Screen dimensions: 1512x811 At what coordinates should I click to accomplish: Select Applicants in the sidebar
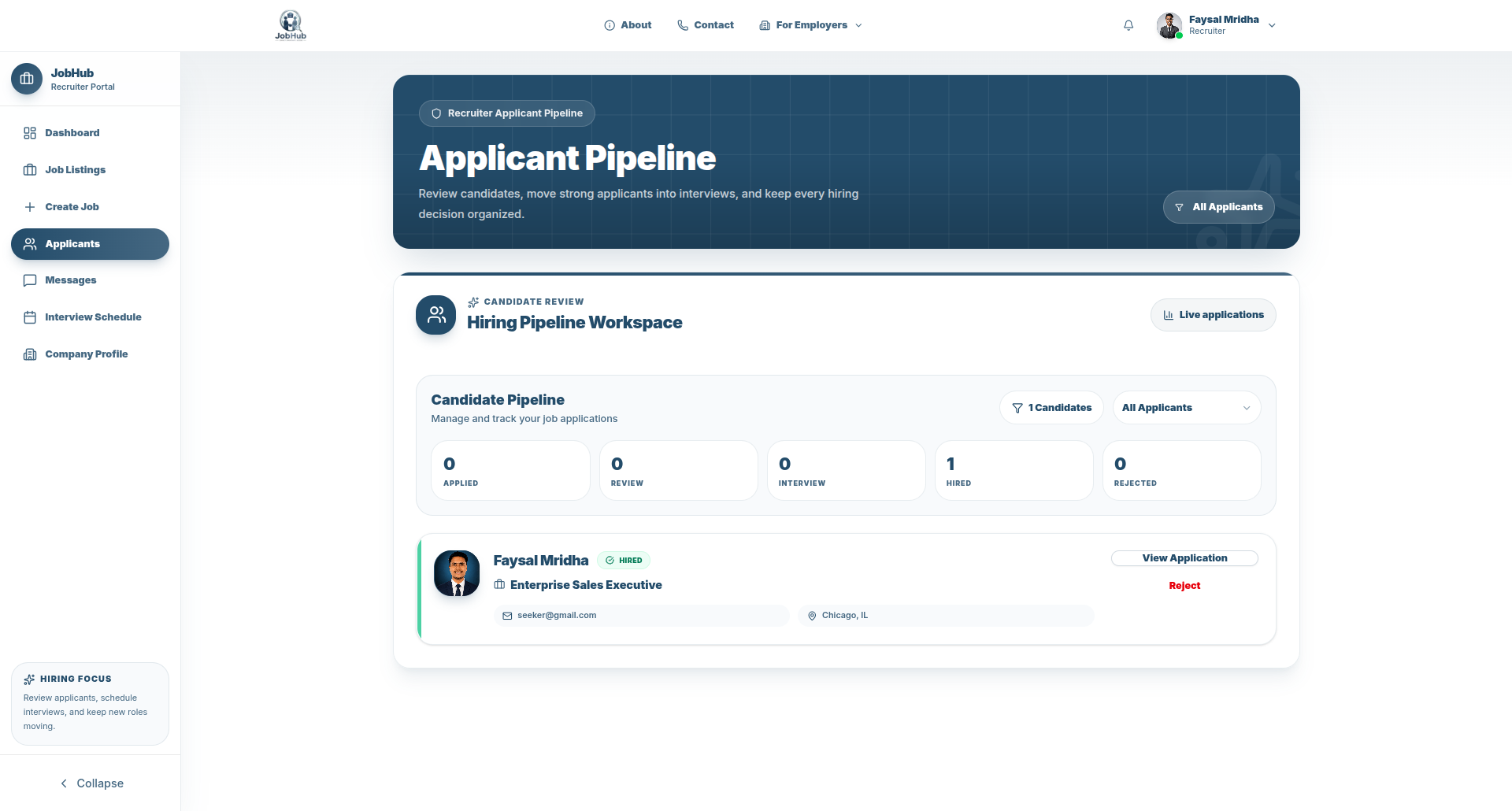(x=90, y=244)
